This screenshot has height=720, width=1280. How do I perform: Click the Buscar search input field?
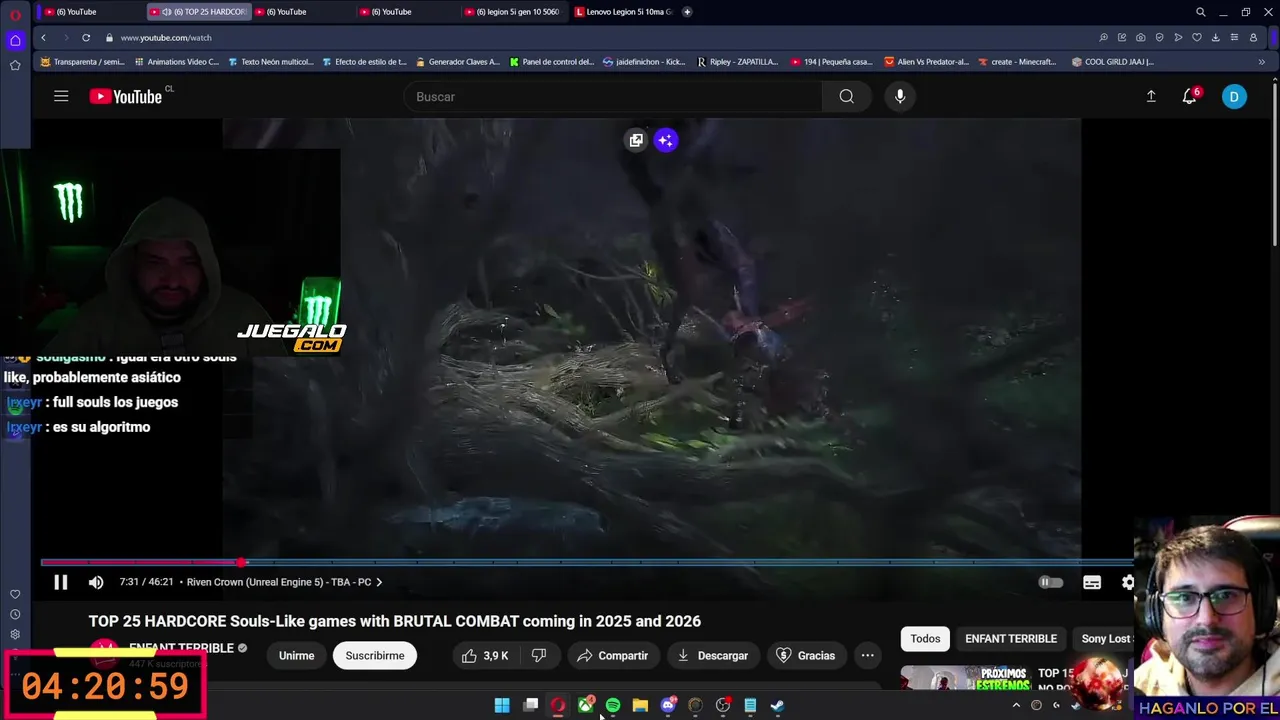613,96
